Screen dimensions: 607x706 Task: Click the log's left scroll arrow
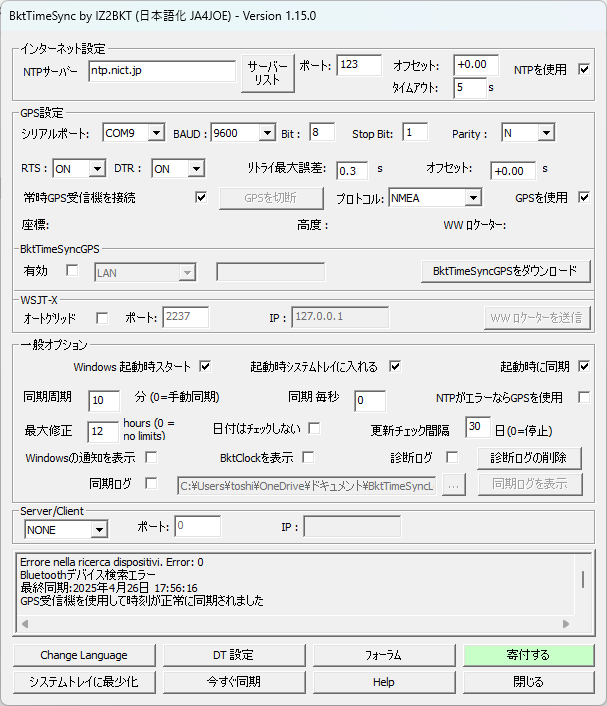(25, 624)
